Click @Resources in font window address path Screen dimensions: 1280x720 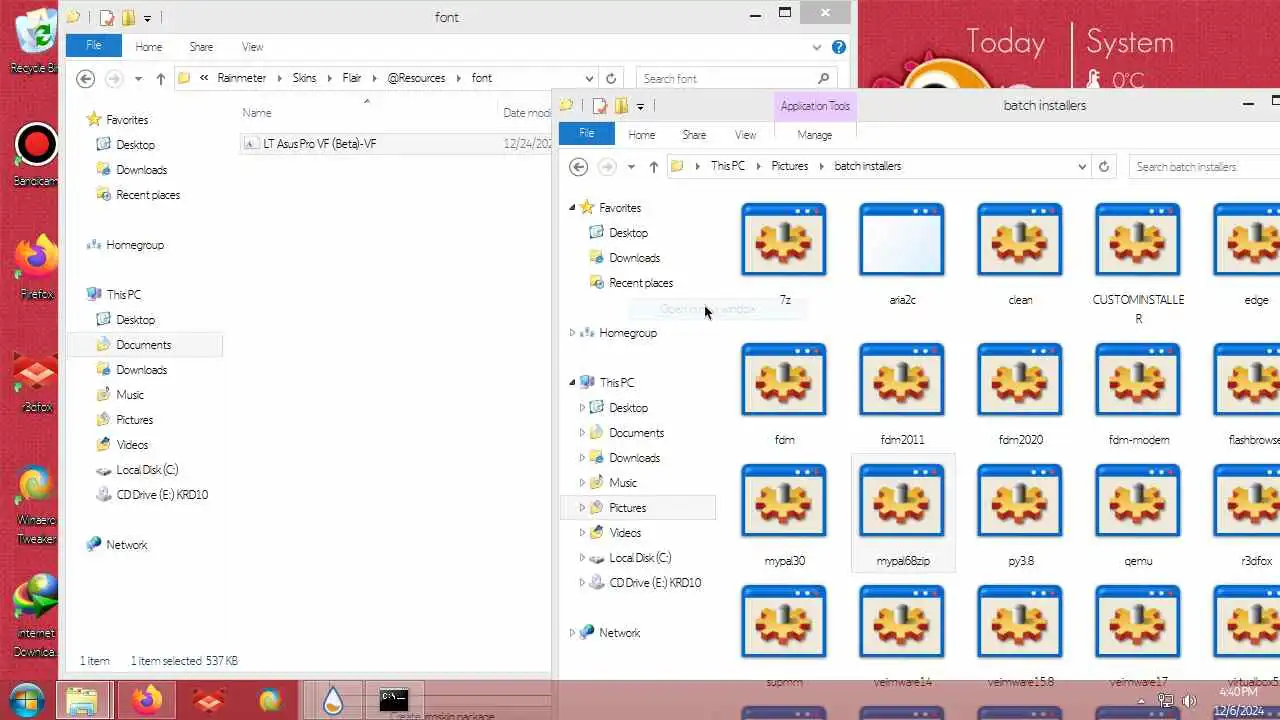pyautogui.click(x=416, y=78)
